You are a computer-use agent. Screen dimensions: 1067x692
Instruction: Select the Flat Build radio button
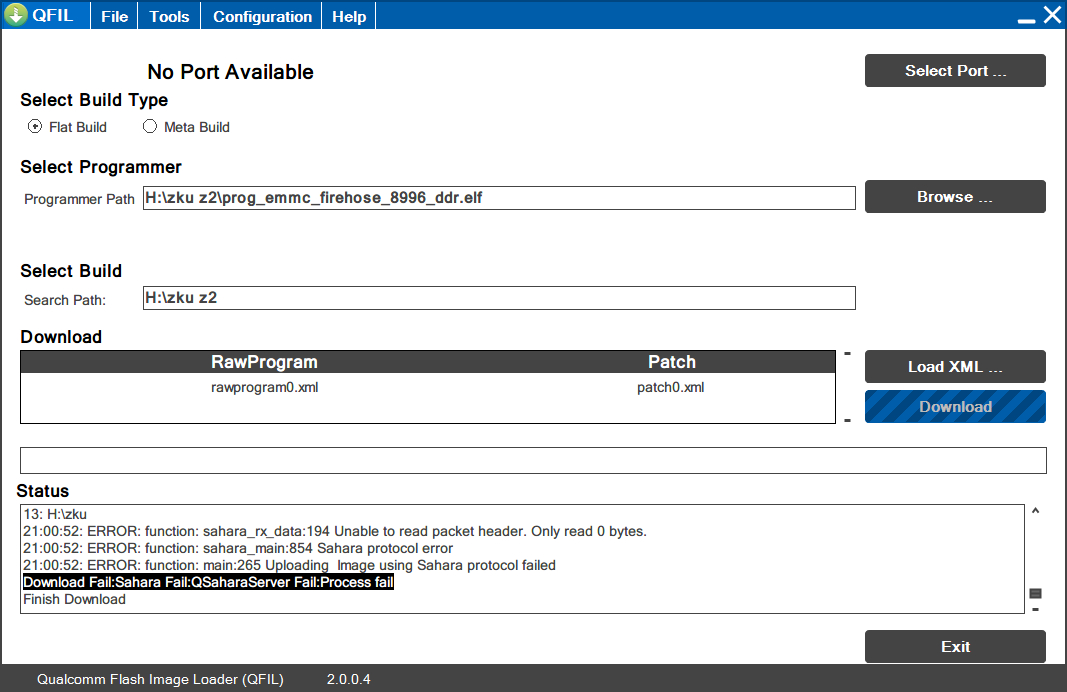(35, 127)
